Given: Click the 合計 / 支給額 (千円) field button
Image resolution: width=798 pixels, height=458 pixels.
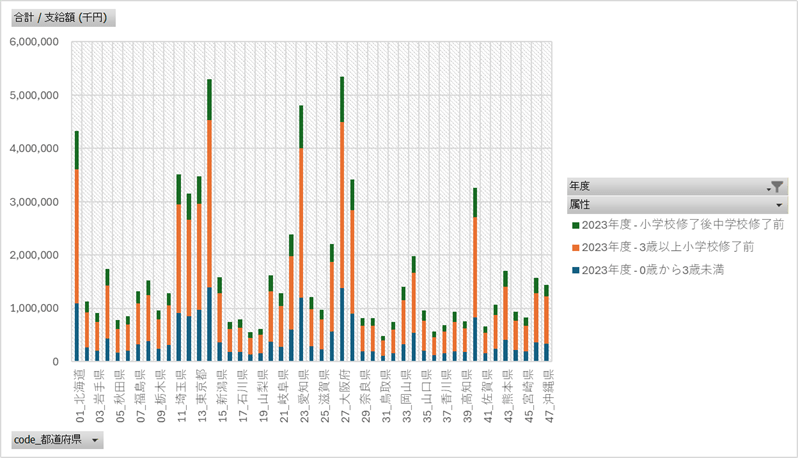Looking at the screenshot, I should tap(62, 18).
